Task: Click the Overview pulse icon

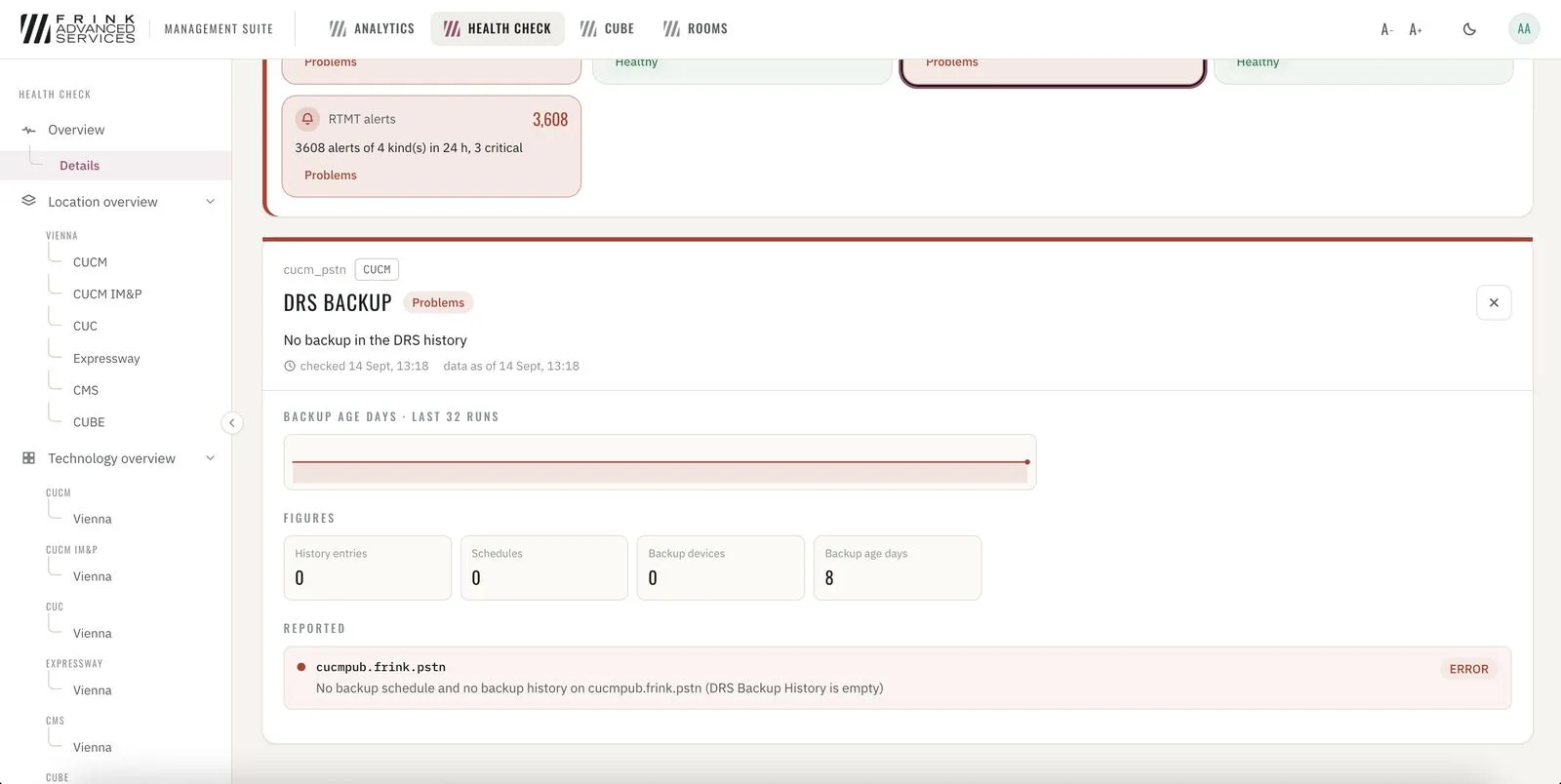Action: pos(28,130)
